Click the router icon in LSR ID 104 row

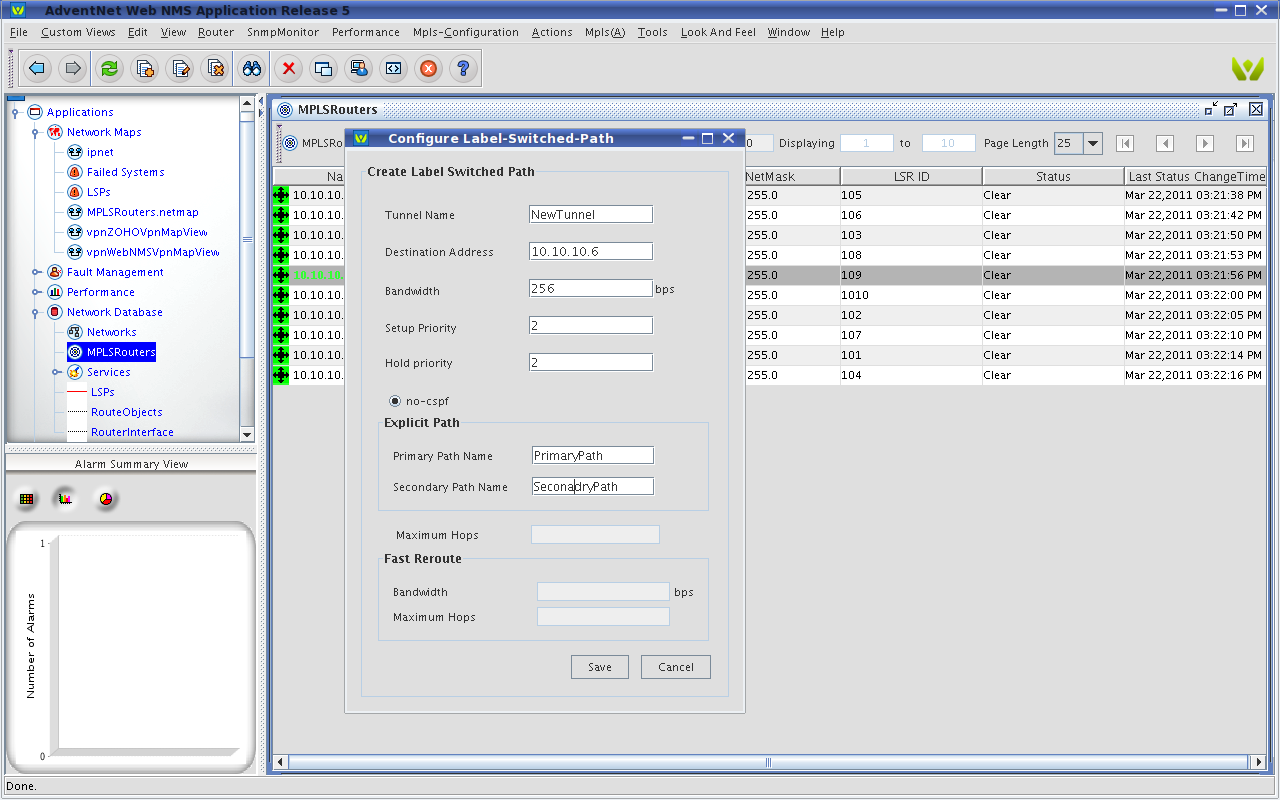coord(281,375)
